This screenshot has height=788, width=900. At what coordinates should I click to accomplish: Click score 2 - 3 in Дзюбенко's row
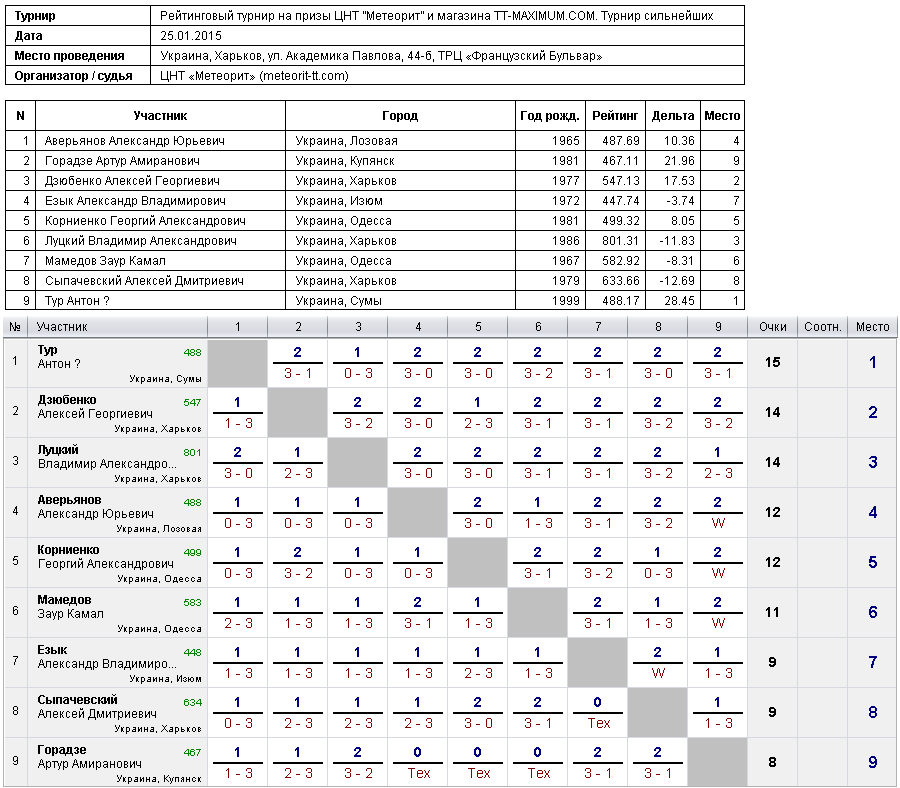(x=478, y=424)
